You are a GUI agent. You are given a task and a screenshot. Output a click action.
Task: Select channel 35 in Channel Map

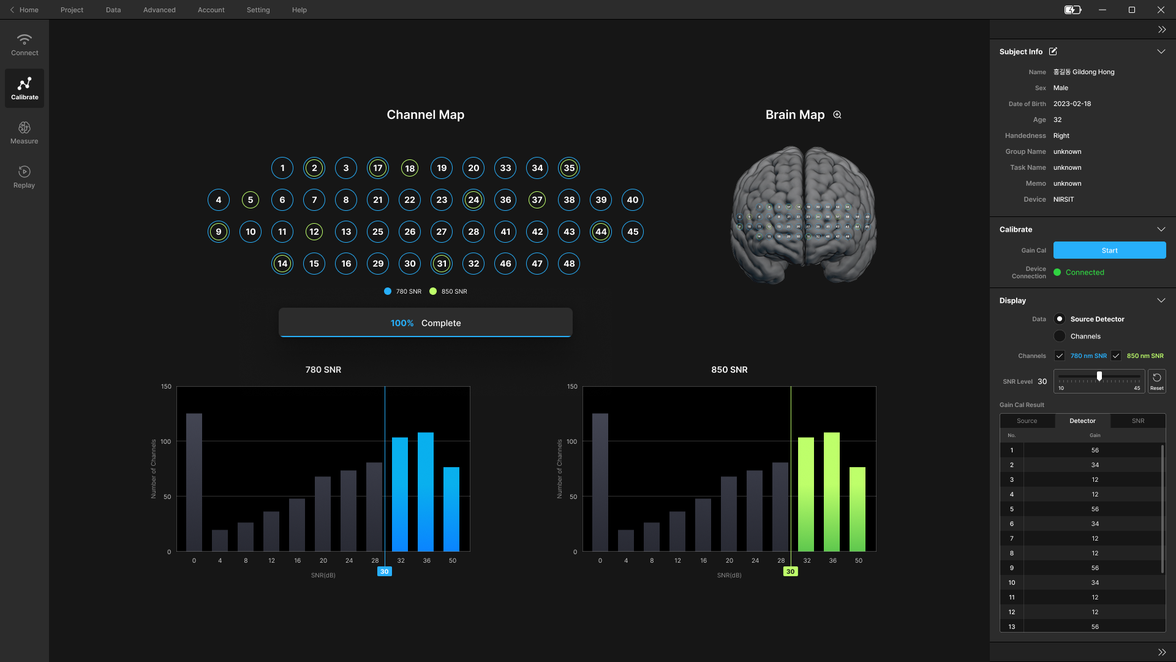[x=569, y=168]
